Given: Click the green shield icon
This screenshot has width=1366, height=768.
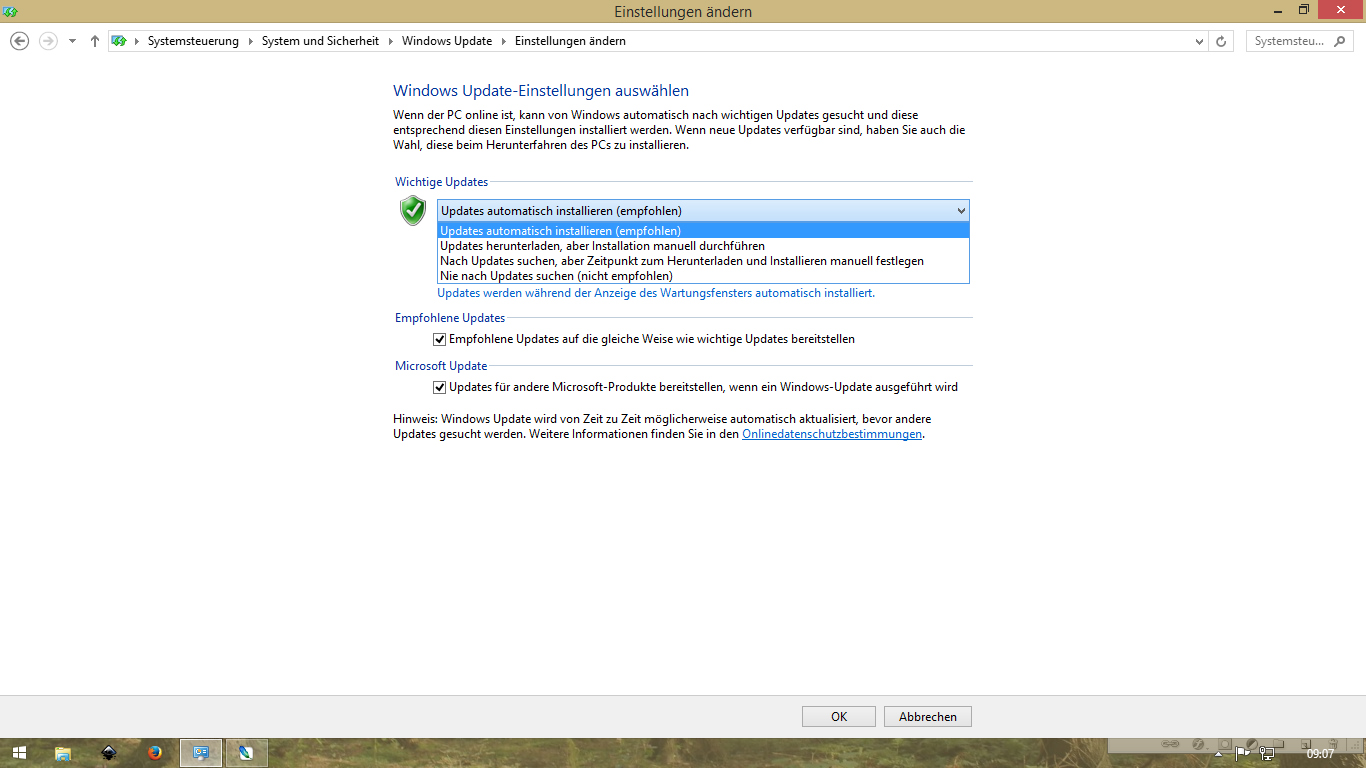Looking at the screenshot, I should [x=413, y=210].
